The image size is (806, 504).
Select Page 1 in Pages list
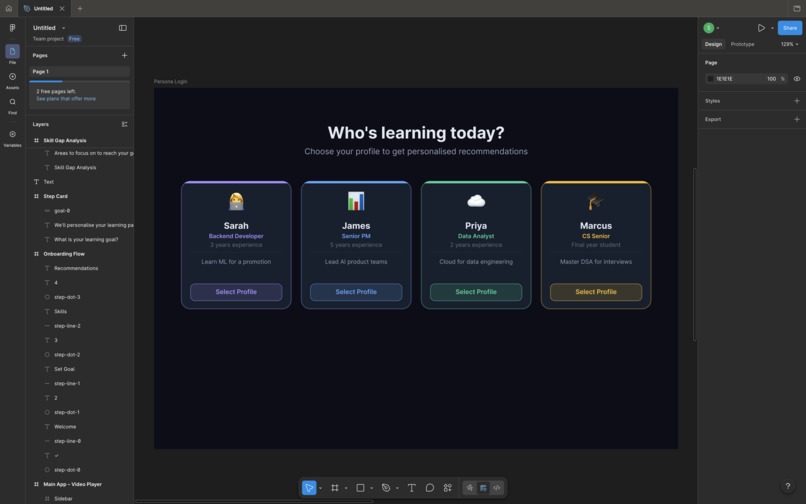point(80,71)
